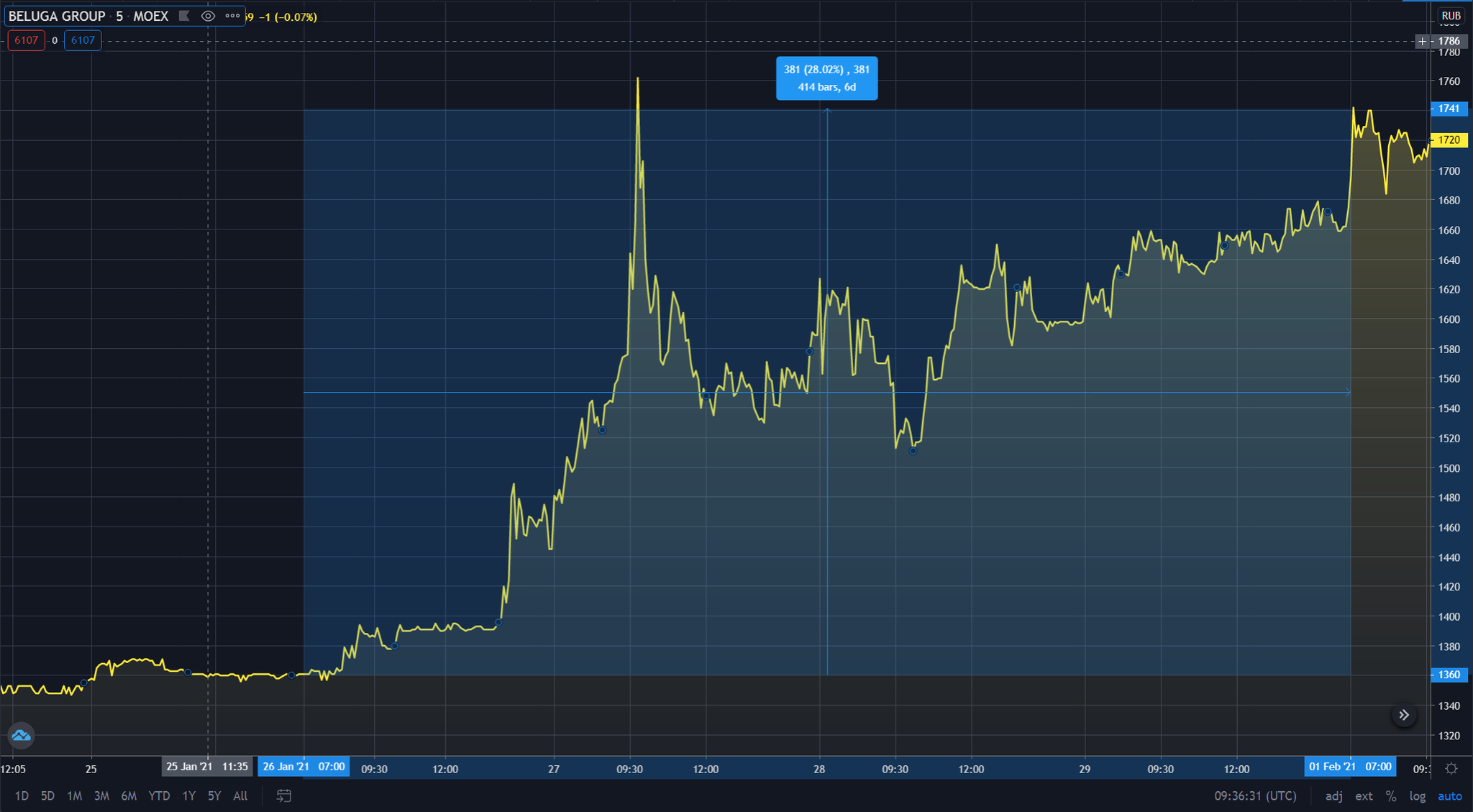Toggle symbol visibility eye icon
The image size is (1473, 812).
[208, 16]
